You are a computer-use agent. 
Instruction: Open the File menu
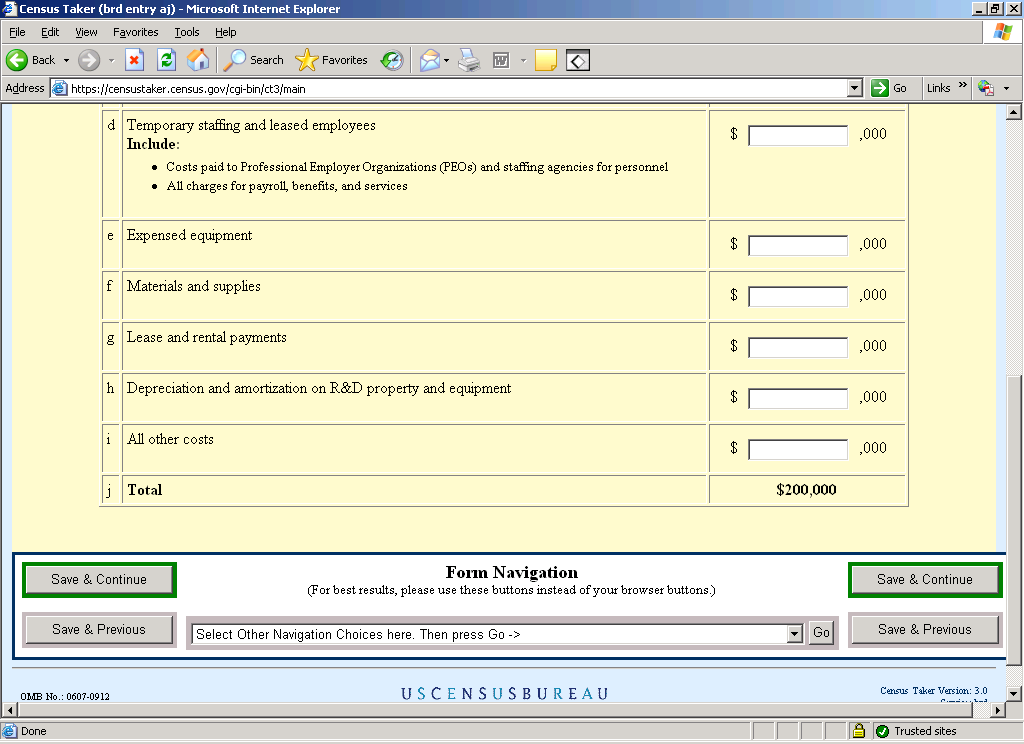click(17, 32)
